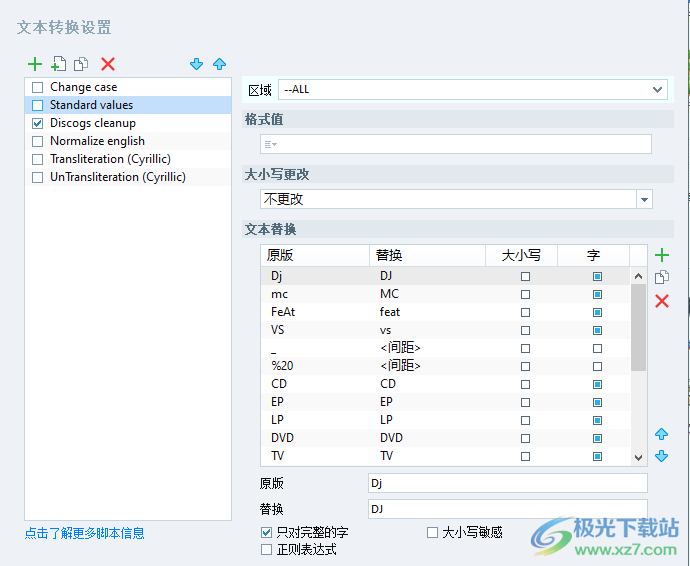
Task: Click the 字 column header
Action: 593,256
